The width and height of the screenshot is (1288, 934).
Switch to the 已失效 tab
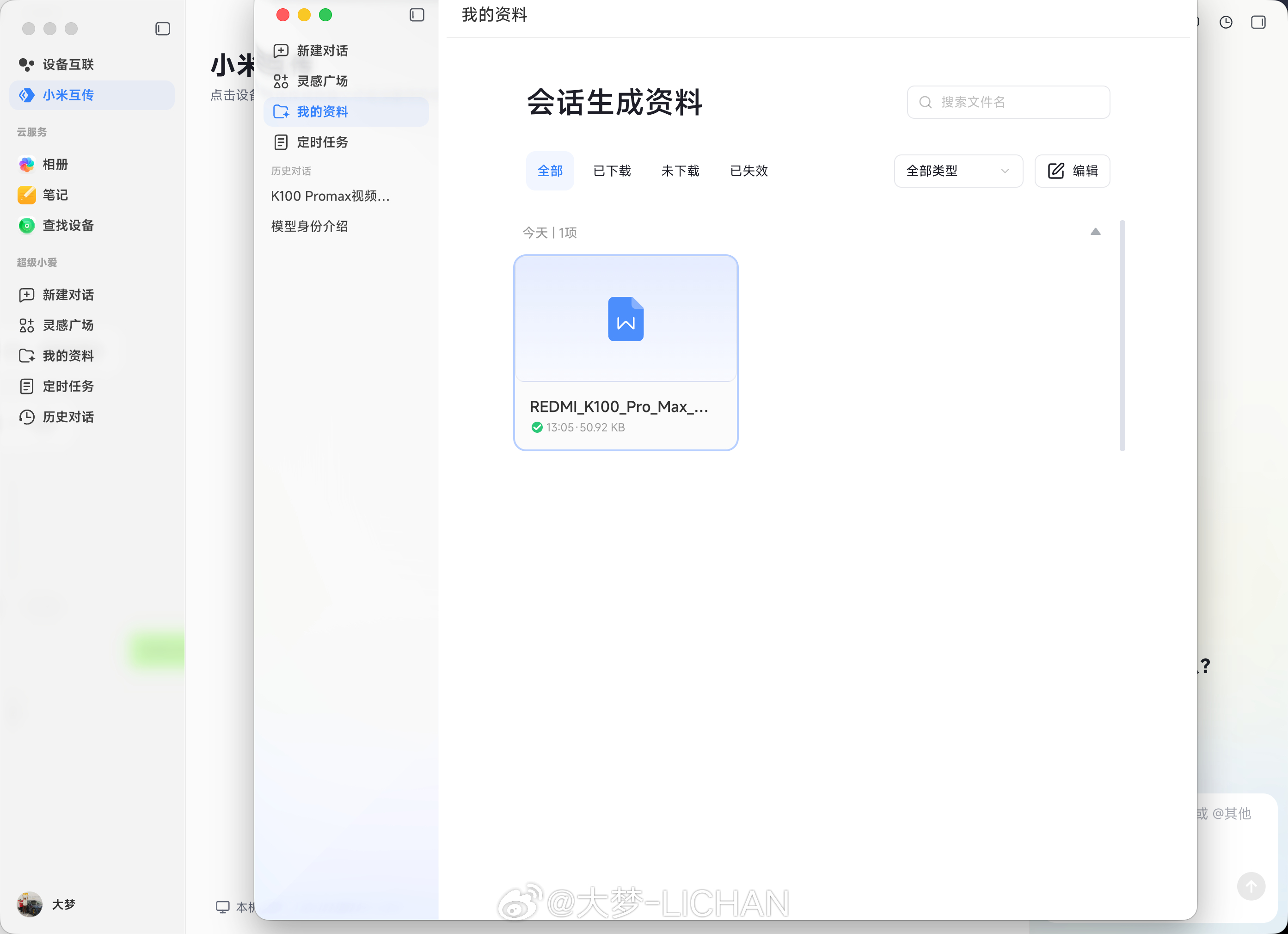pyautogui.click(x=749, y=171)
